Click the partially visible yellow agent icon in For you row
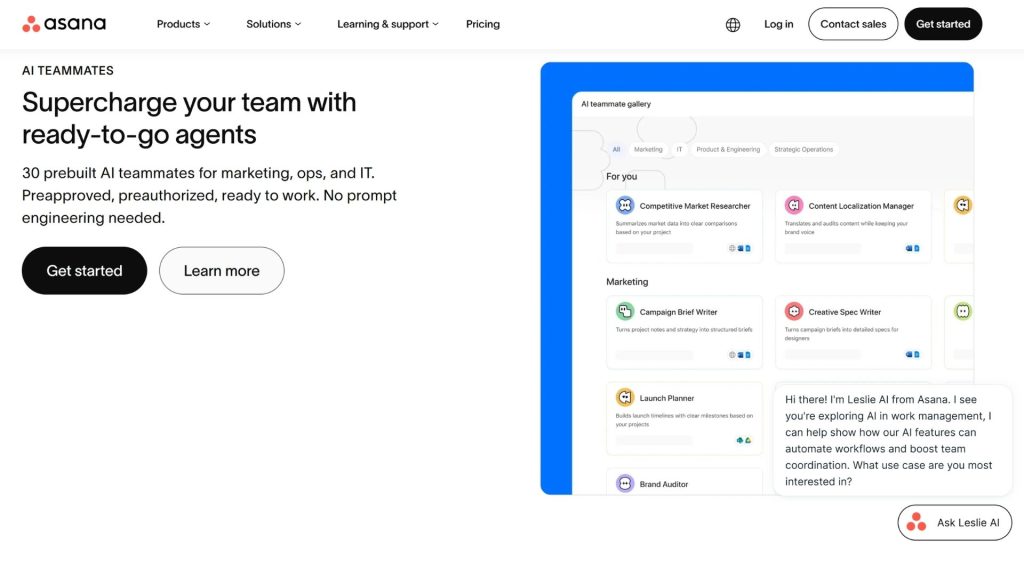The image size is (1024, 576). click(963, 205)
